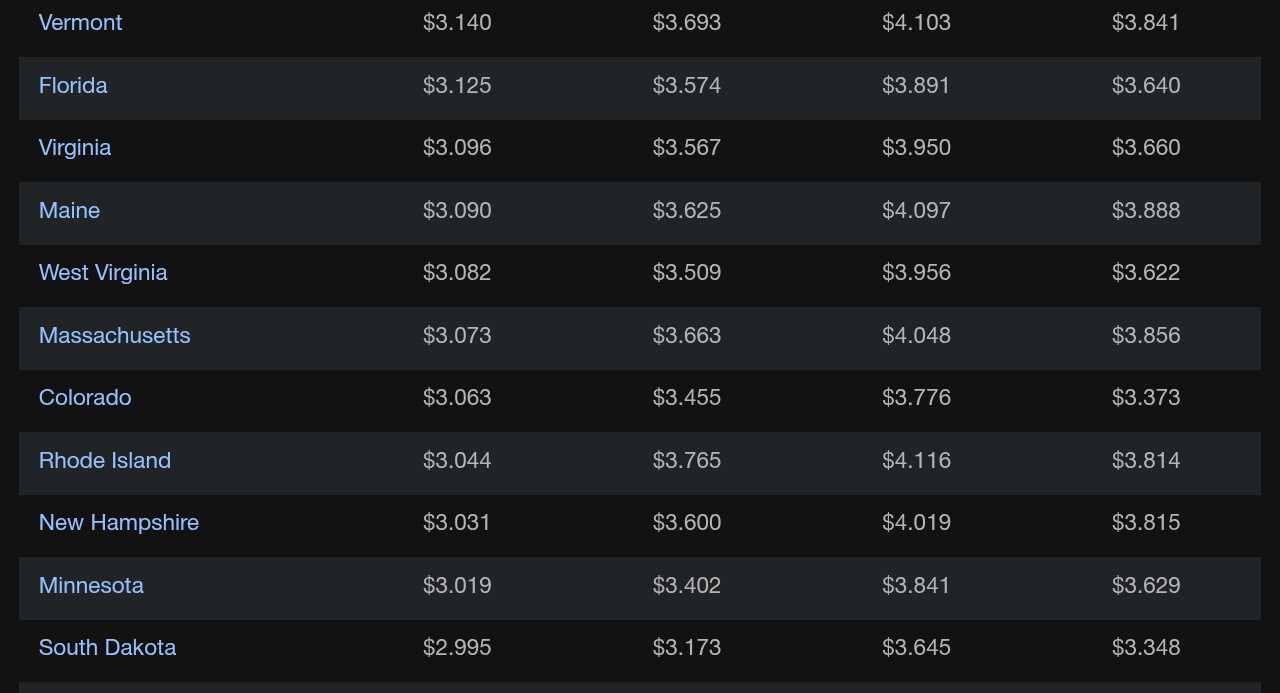The image size is (1280, 693).
Task: Click Colorado's $3.373 price value
Action: [x=1146, y=398]
